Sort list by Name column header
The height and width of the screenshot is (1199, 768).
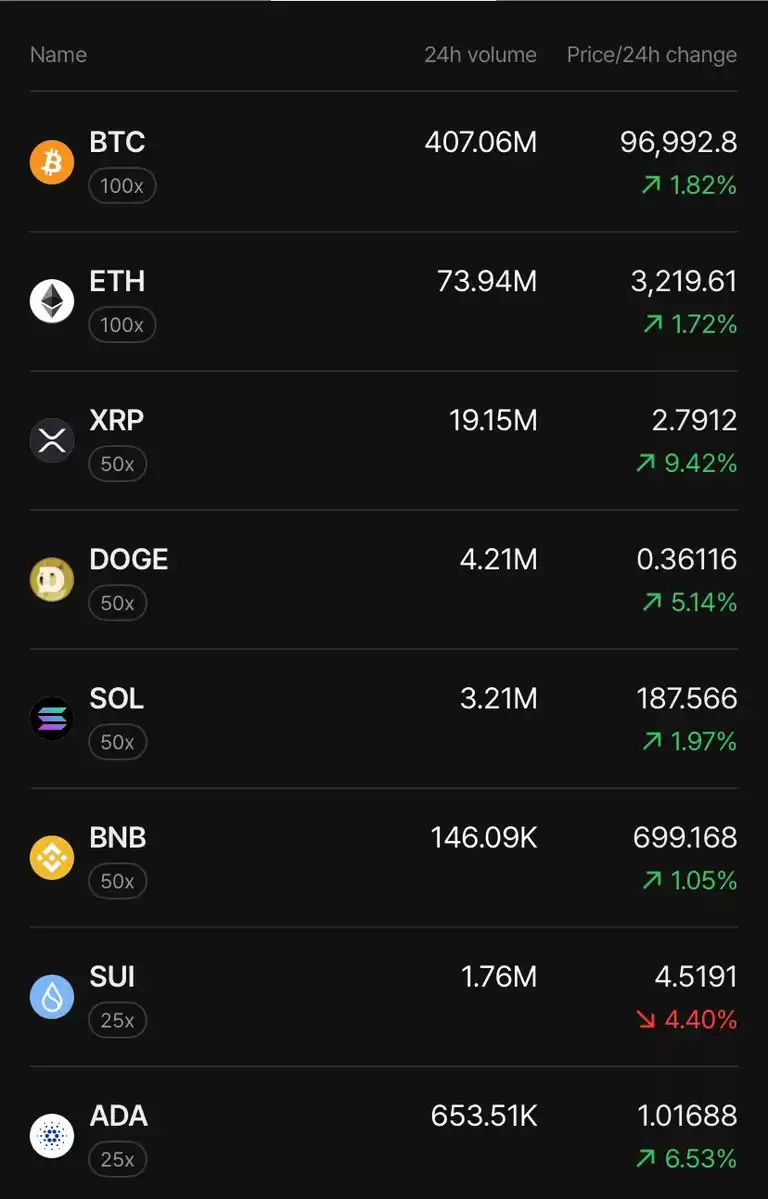tap(58, 55)
